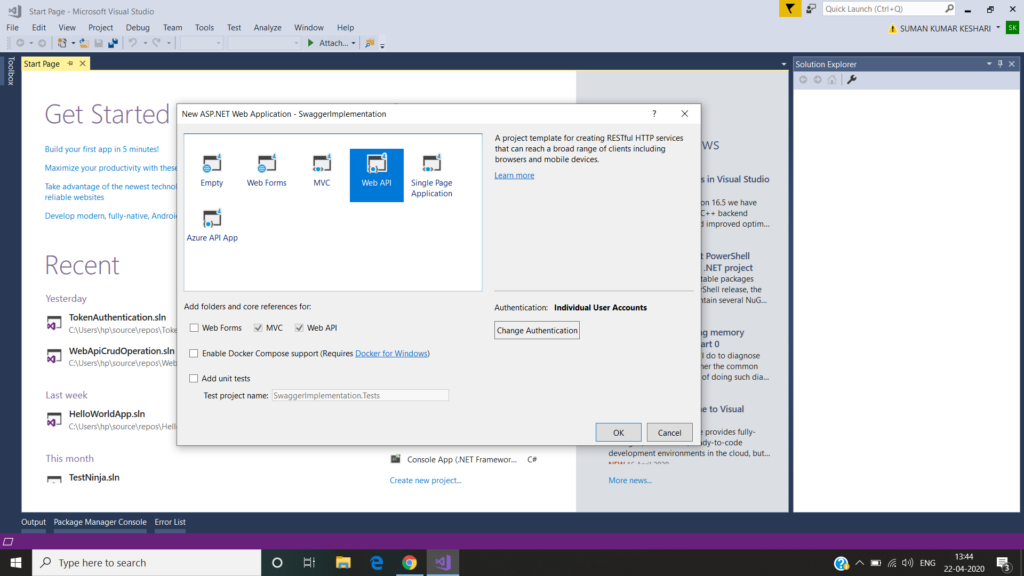
Task: Open the Windows Action Center notifications
Action: (x=1004, y=562)
